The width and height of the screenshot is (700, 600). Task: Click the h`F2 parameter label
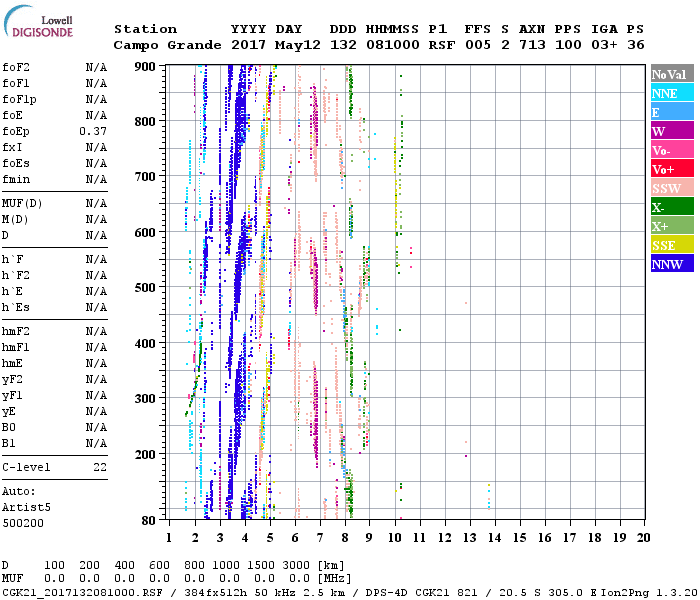point(16,276)
